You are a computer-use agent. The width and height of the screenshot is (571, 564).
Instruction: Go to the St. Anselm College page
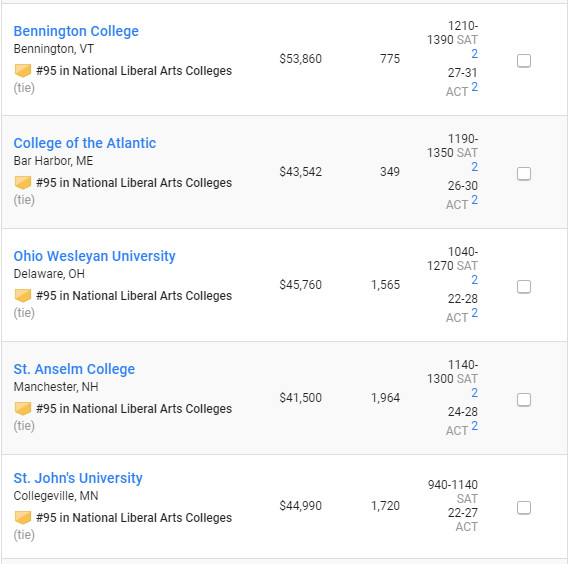tap(74, 369)
